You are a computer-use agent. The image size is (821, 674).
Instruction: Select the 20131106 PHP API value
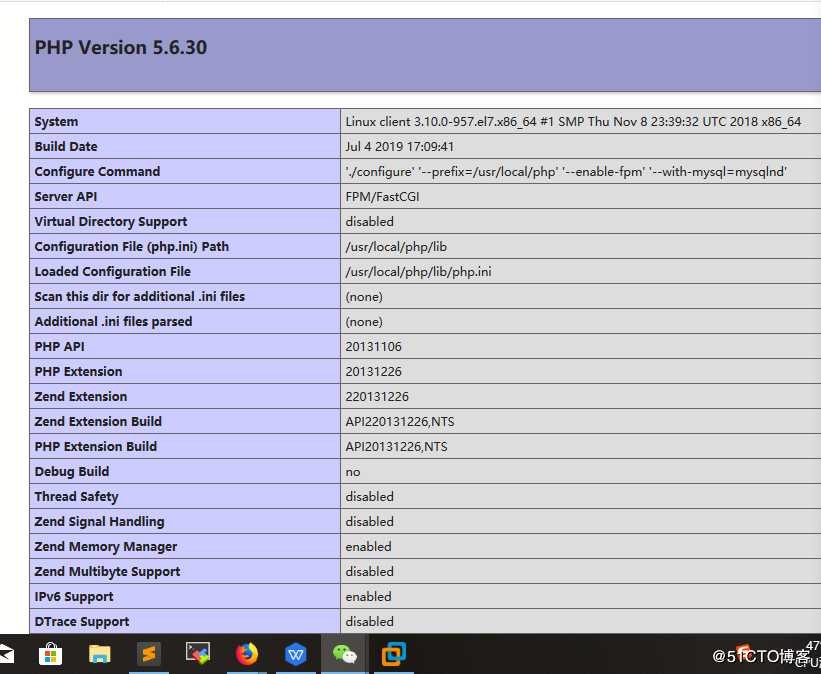coord(373,347)
